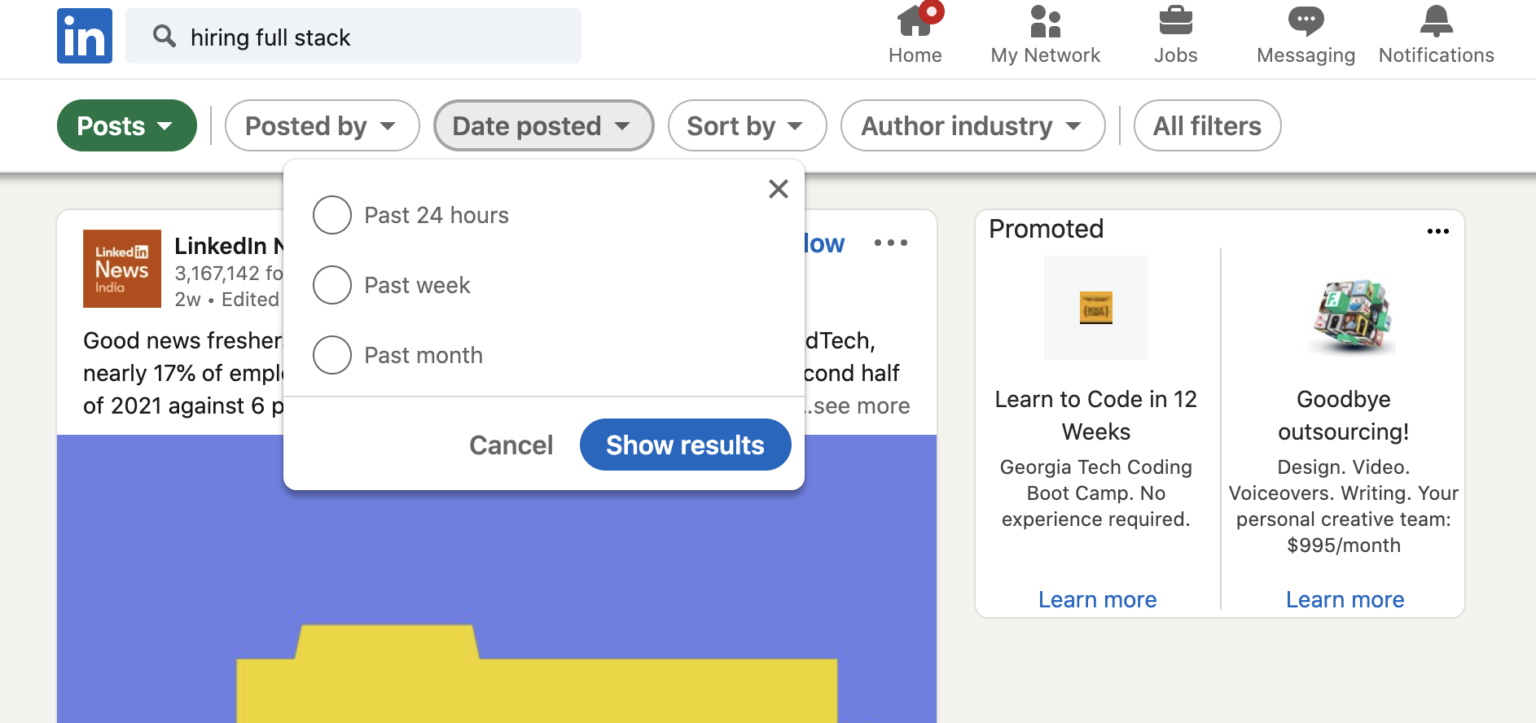Open the Sort by dropdown
1536x723 pixels.
click(746, 126)
